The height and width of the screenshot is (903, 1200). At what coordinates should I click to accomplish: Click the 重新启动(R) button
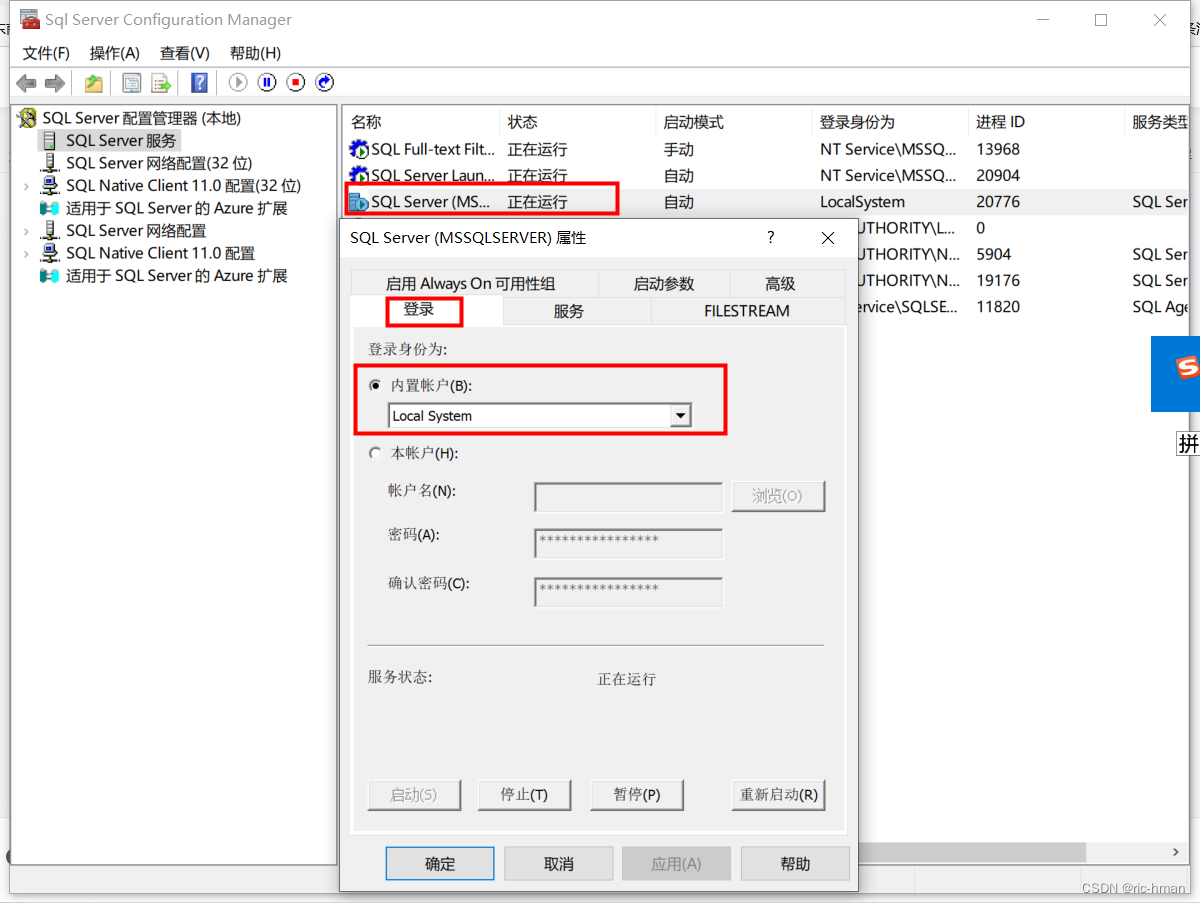point(778,794)
